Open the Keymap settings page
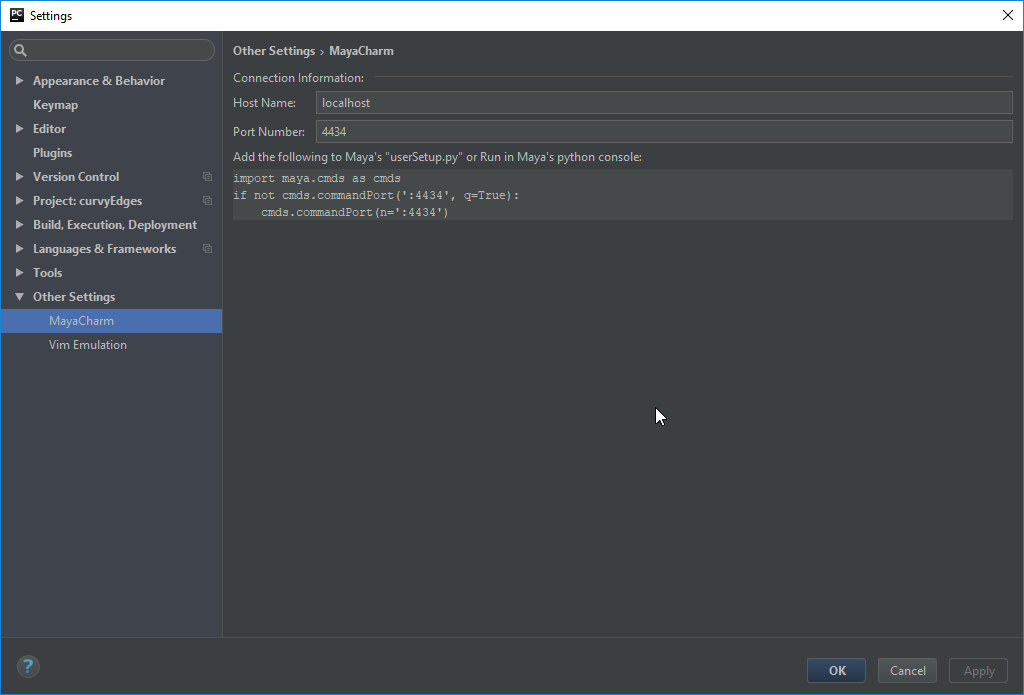 point(55,105)
